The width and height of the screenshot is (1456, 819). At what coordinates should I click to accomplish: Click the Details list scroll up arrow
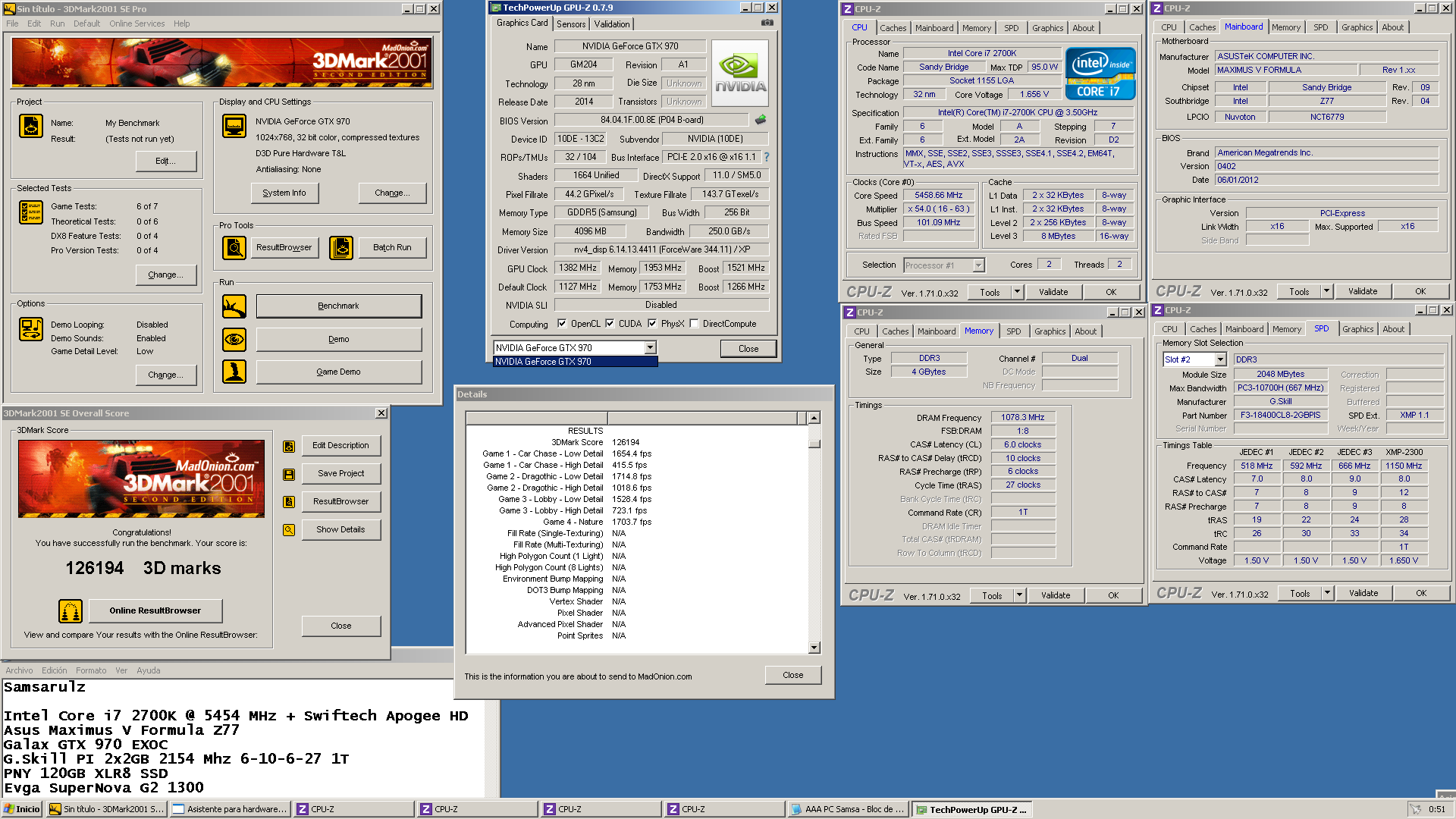(814, 418)
